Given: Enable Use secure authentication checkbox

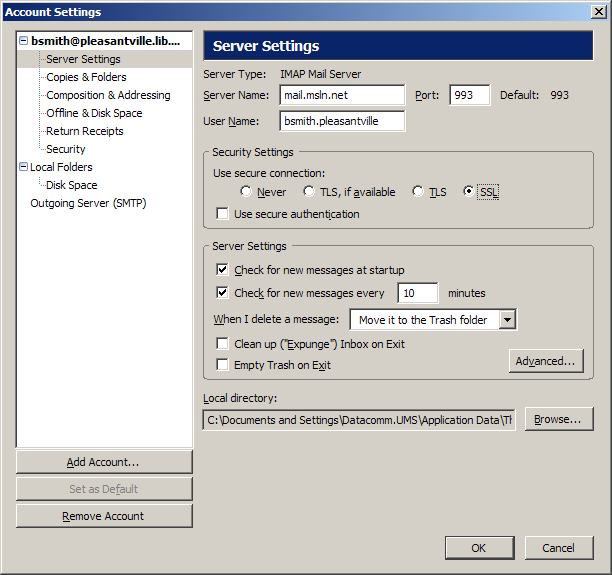Looking at the screenshot, I should point(222,214).
